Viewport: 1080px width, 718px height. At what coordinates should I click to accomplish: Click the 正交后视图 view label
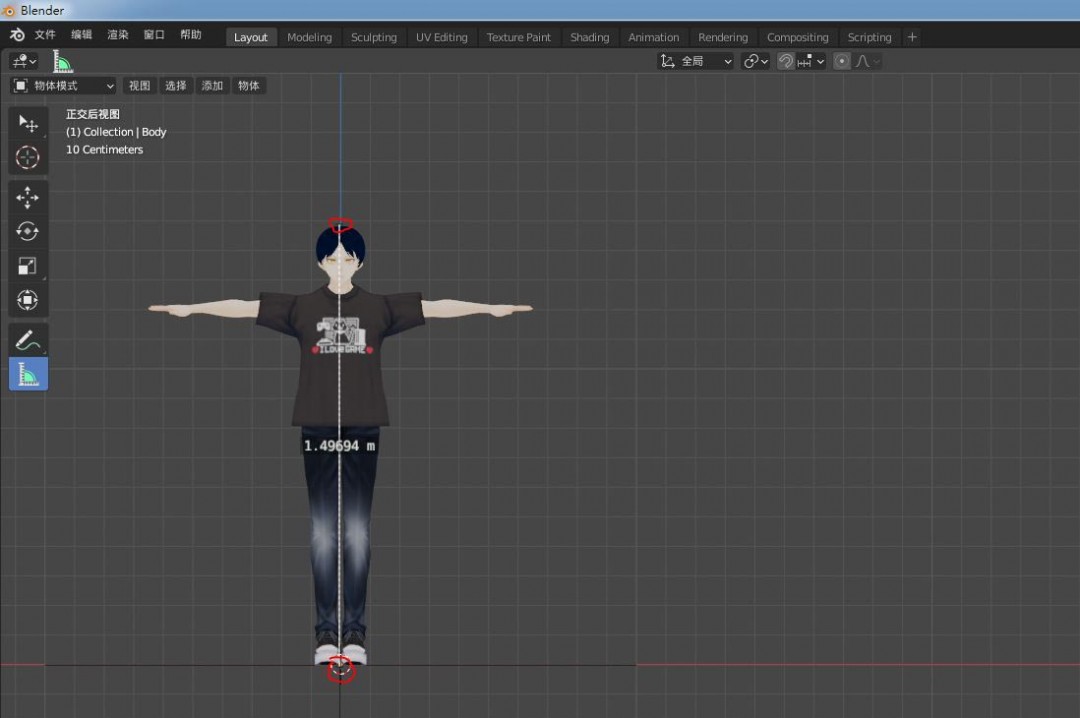[x=93, y=114]
